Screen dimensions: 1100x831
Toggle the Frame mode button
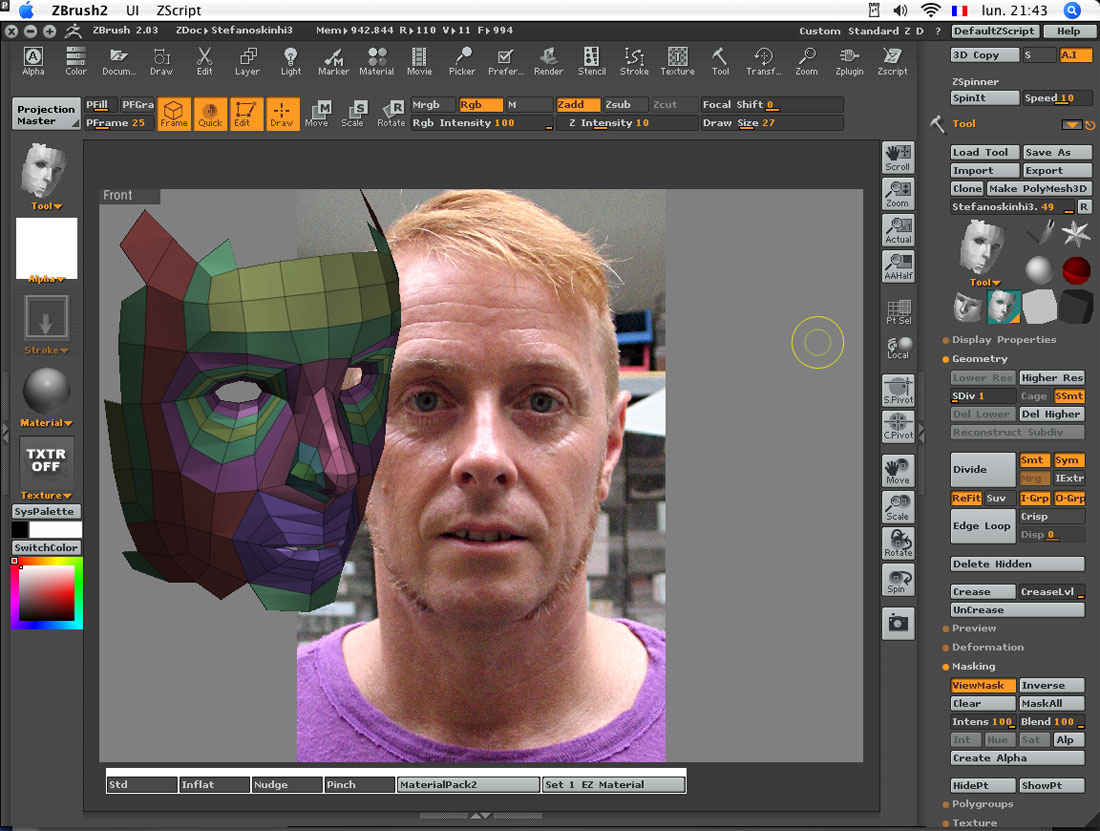pyautogui.click(x=174, y=114)
